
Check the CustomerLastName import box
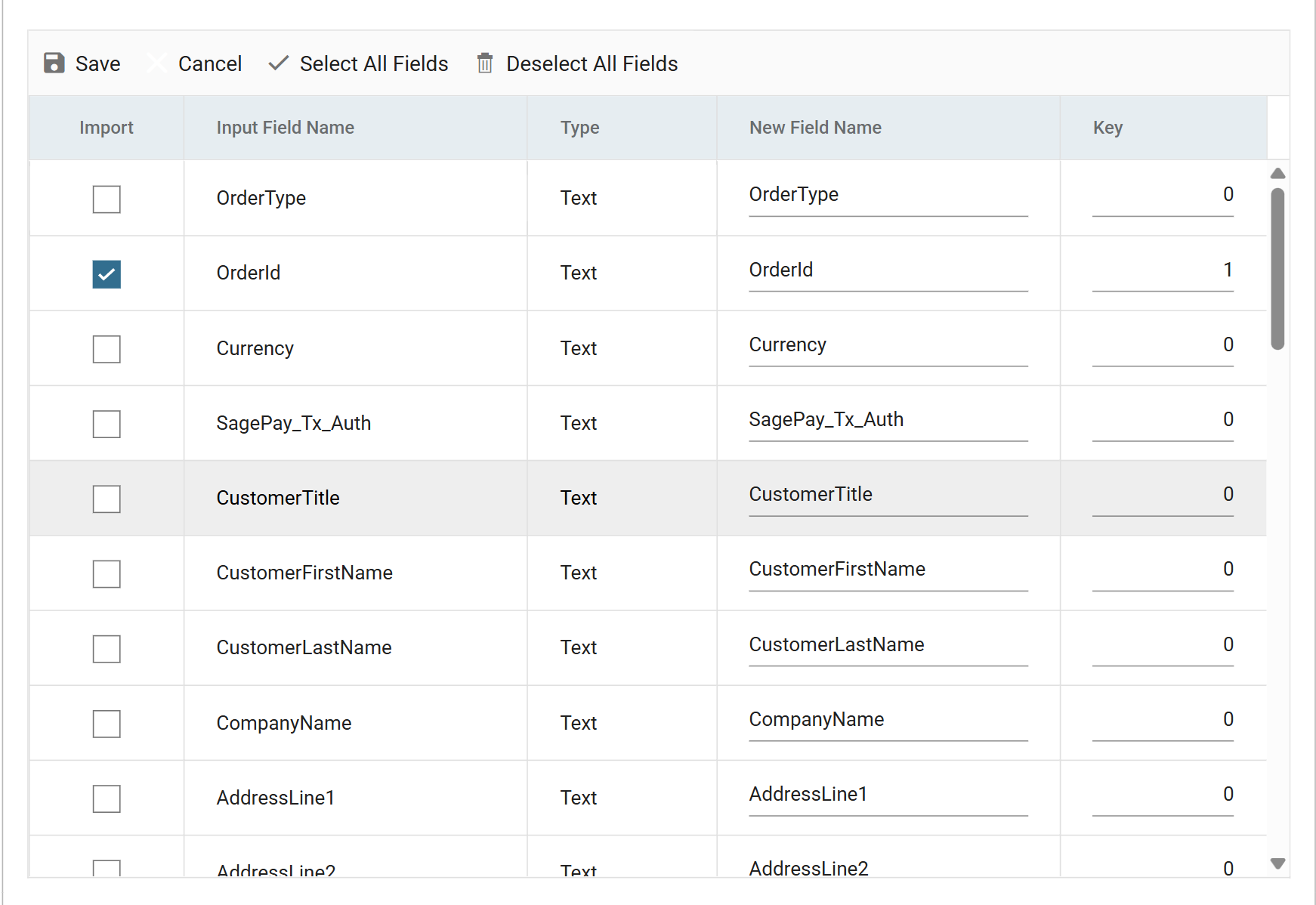click(x=107, y=649)
